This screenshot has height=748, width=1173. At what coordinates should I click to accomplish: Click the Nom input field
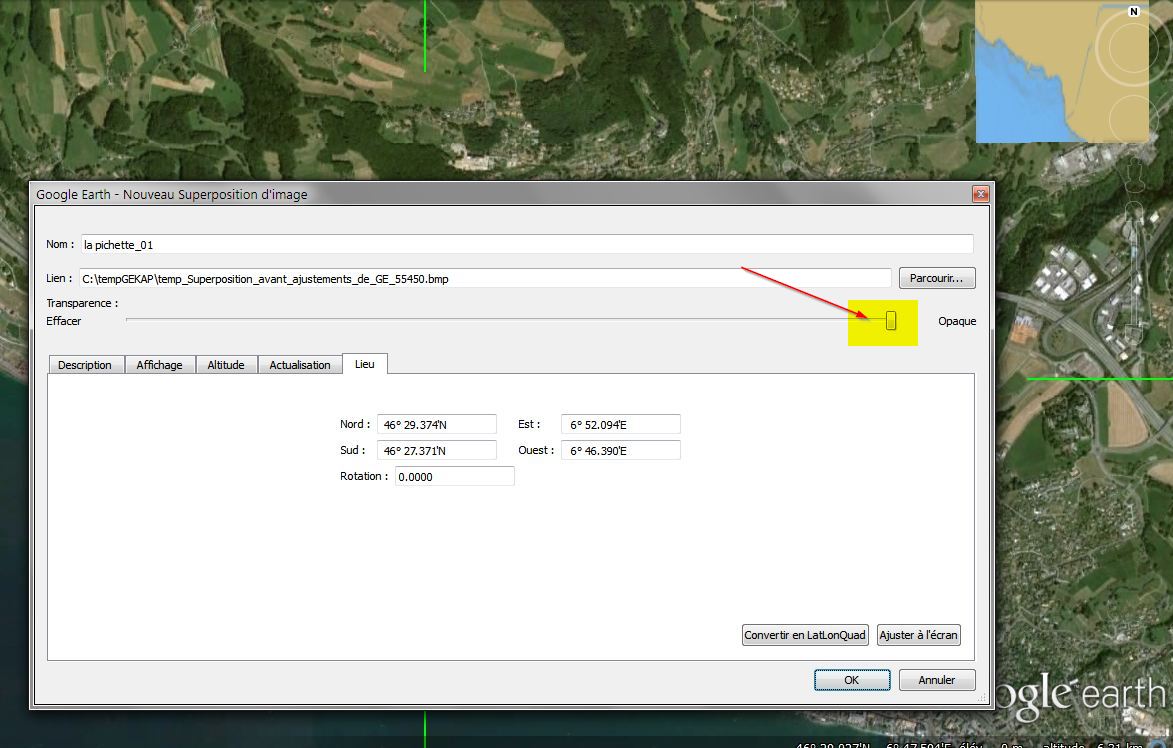coord(527,245)
